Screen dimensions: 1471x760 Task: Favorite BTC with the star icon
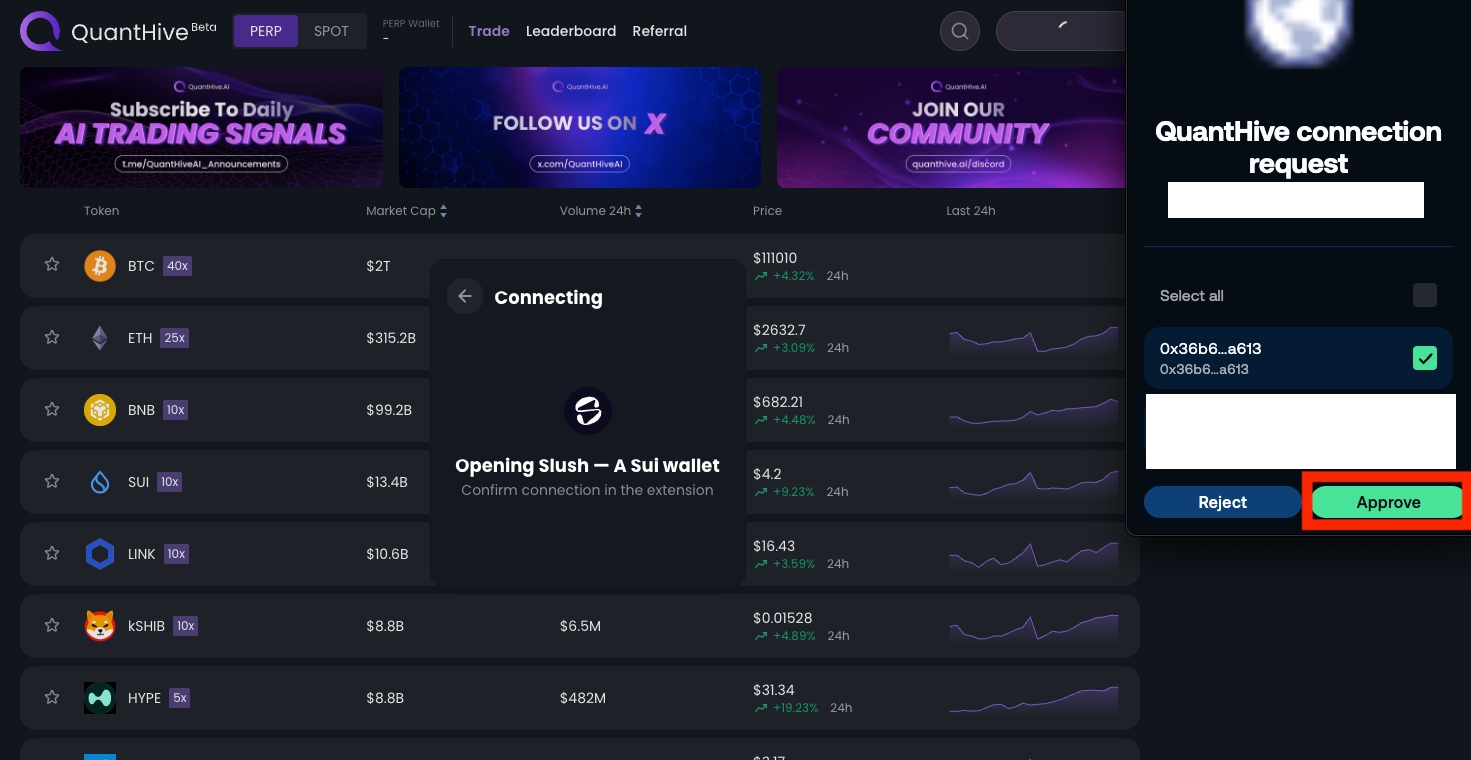click(x=52, y=265)
